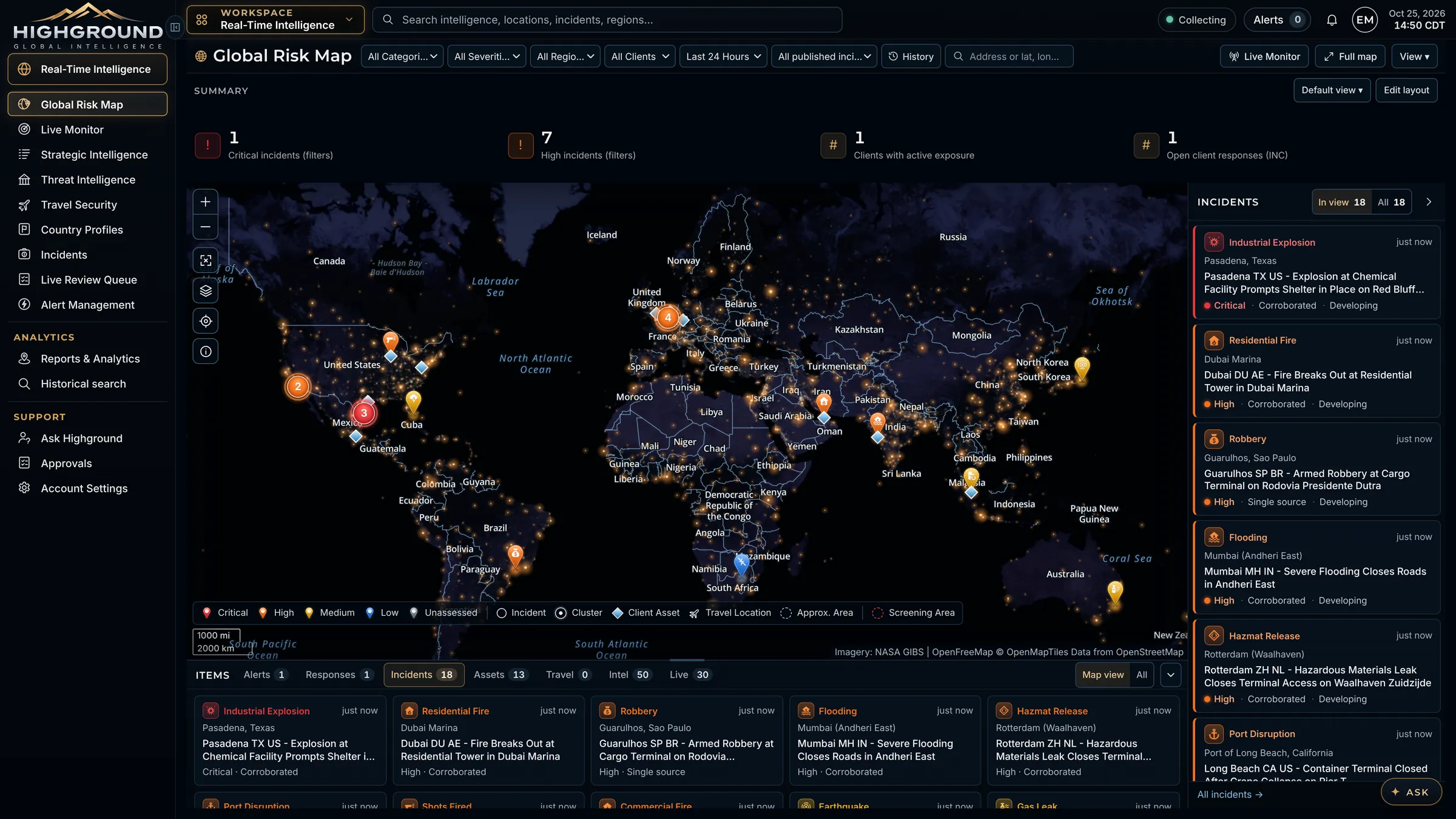Open the Live 30 tab
The height and width of the screenshot is (819, 1456).
coord(690,675)
